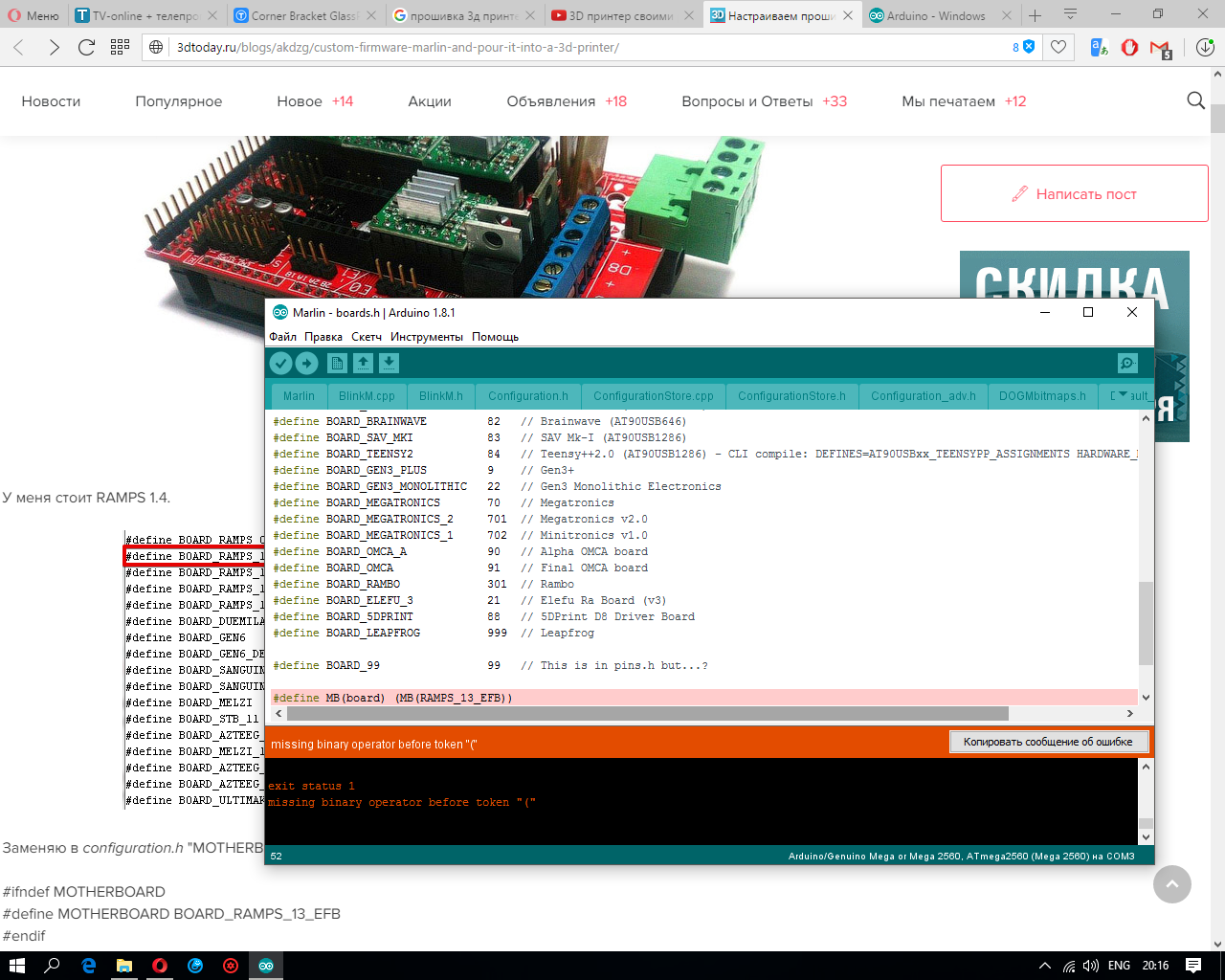Open the Serial Monitor icon
The image size is (1225, 980).
1127,364
